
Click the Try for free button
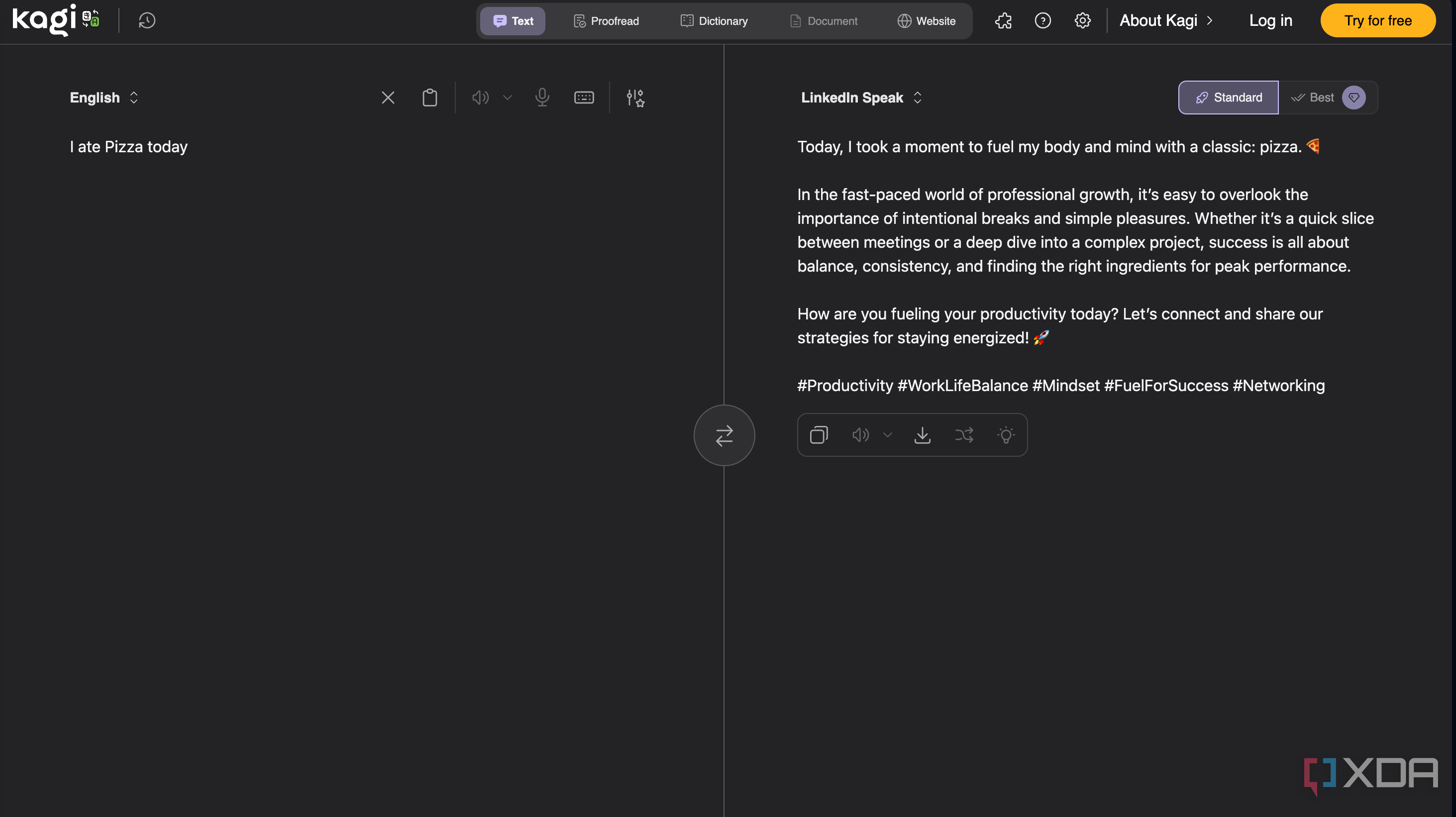1377,20
